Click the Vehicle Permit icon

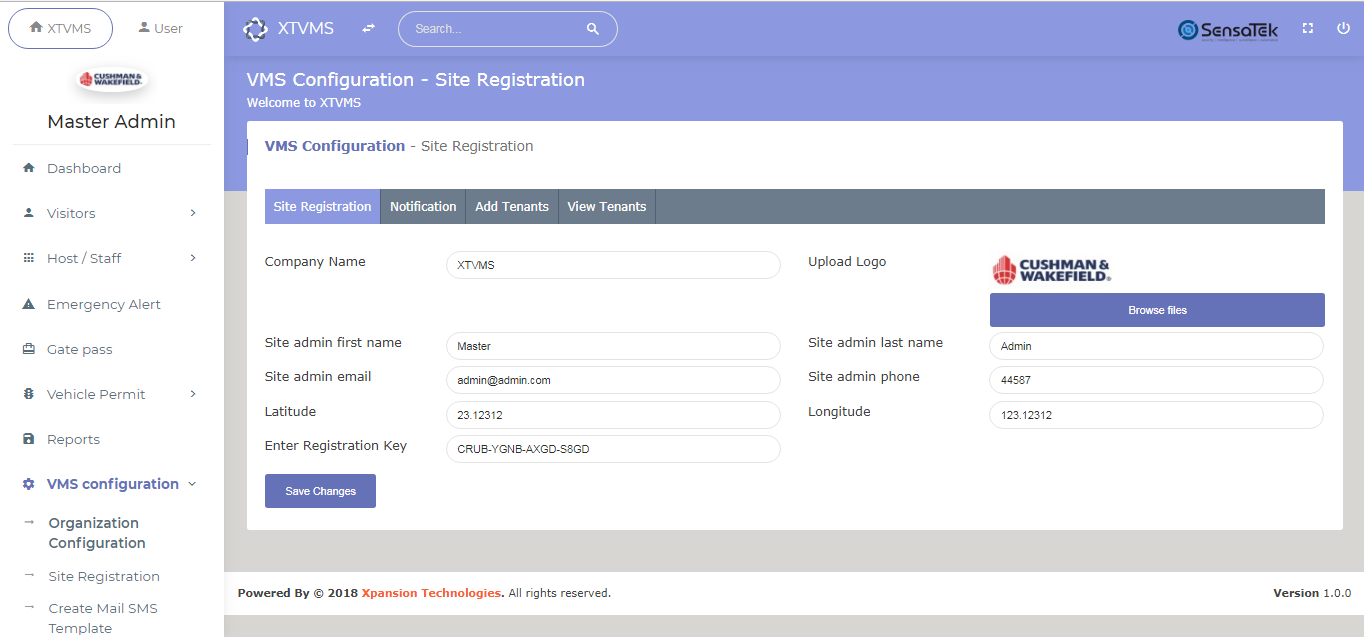click(28, 394)
